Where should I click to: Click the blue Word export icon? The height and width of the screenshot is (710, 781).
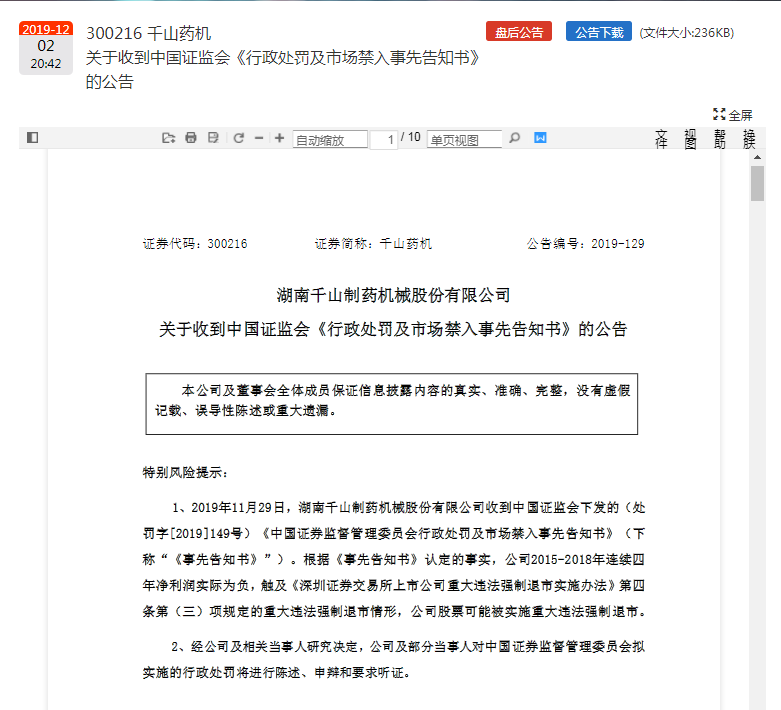click(x=540, y=138)
